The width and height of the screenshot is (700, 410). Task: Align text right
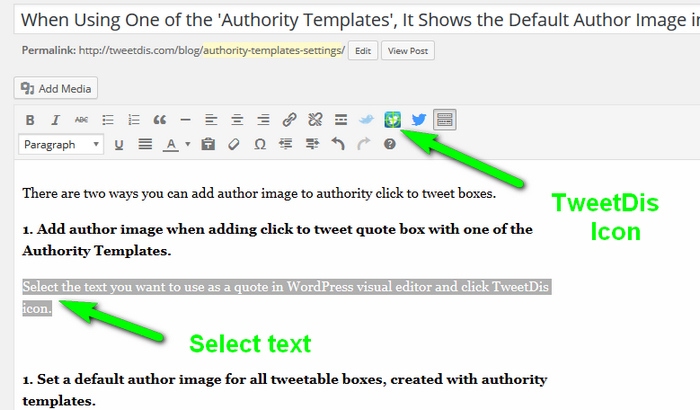(263, 120)
